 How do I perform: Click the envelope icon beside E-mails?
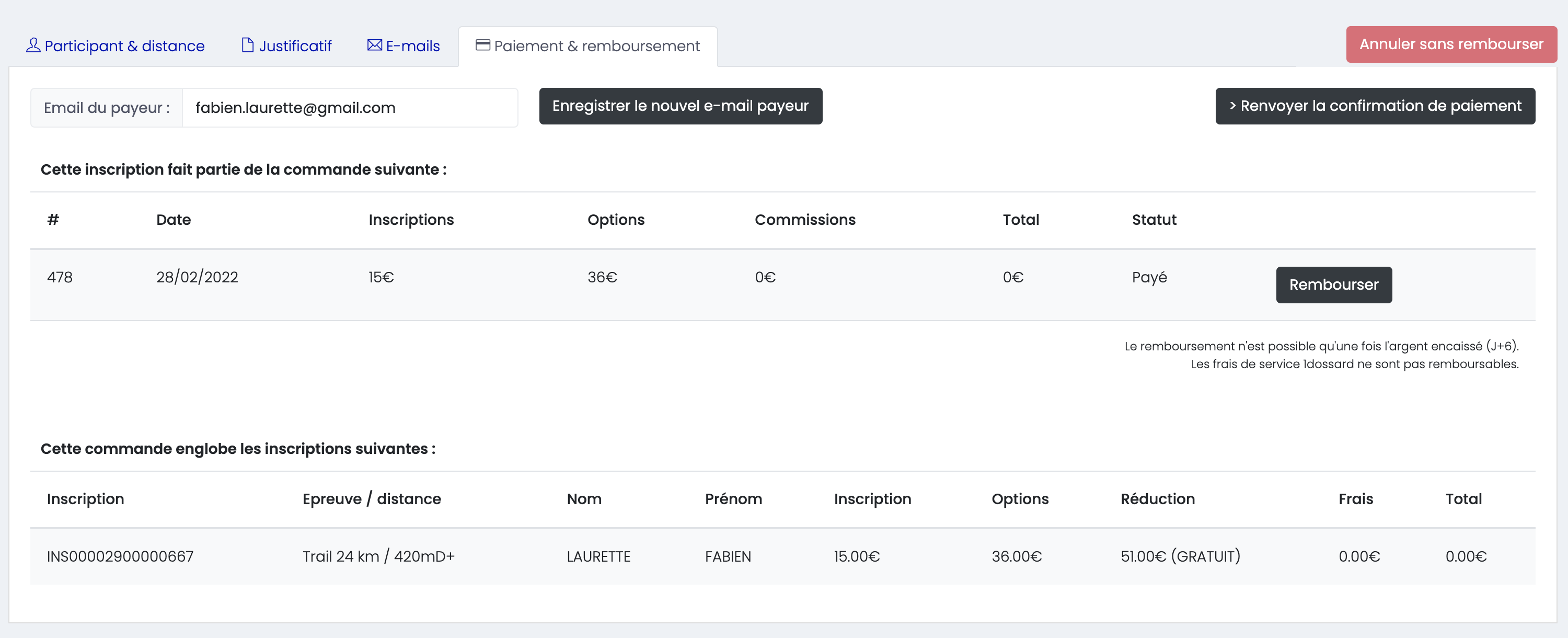[374, 45]
